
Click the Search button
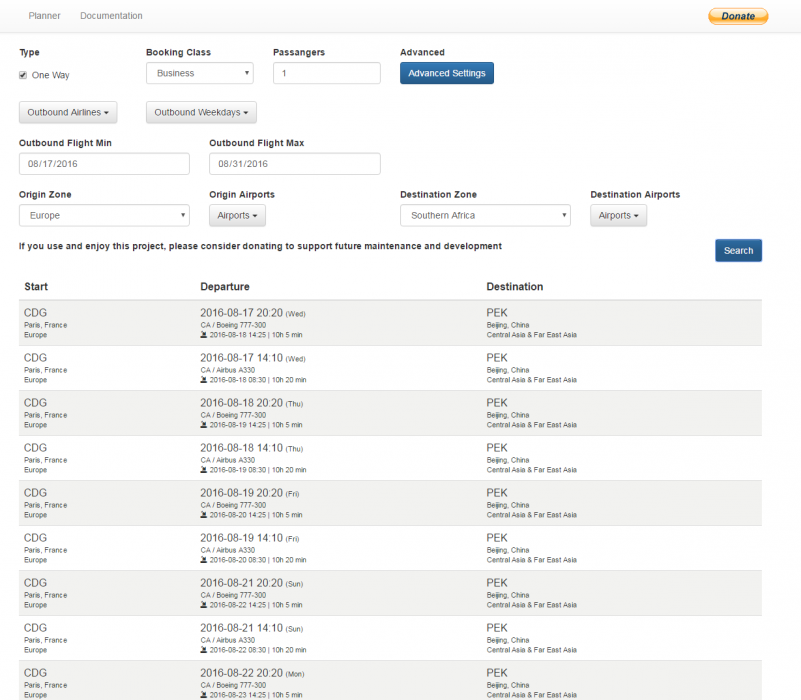[x=738, y=250]
